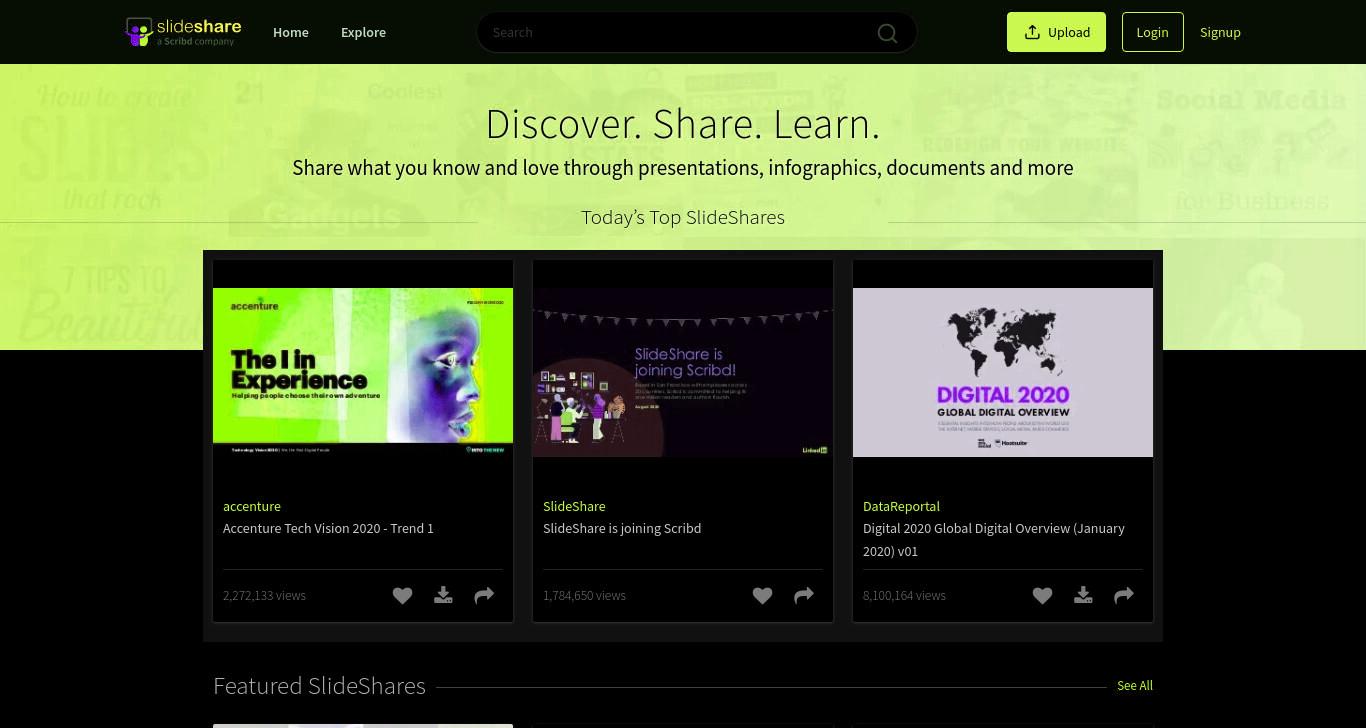The image size is (1366, 728).
Task: Download the Accenture Tech Vision slideshow
Action: (x=443, y=595)
